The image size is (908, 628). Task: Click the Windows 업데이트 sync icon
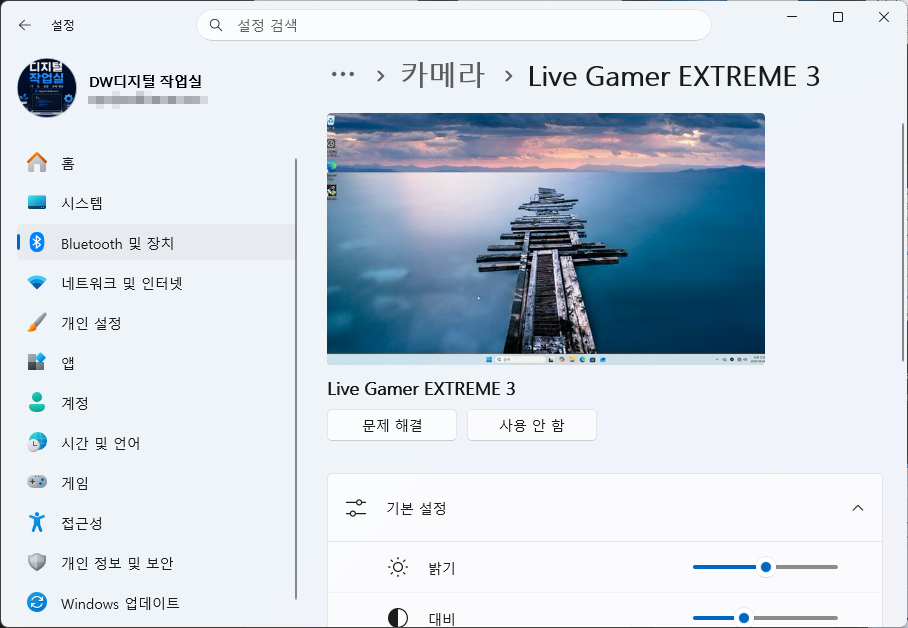coord(37,603)
